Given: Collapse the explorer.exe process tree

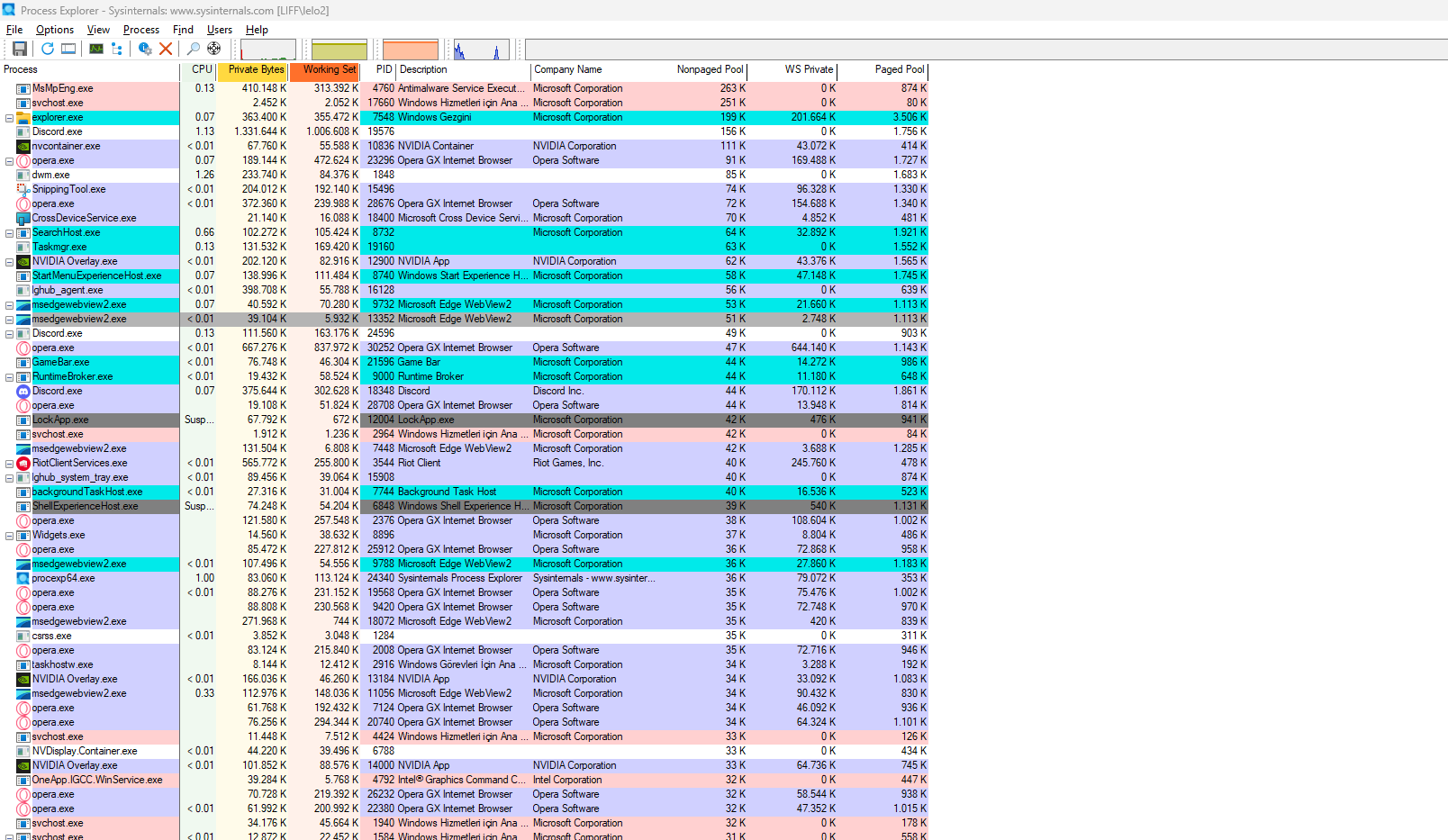Looking at the screenshot, I should [x=10, y=118].
